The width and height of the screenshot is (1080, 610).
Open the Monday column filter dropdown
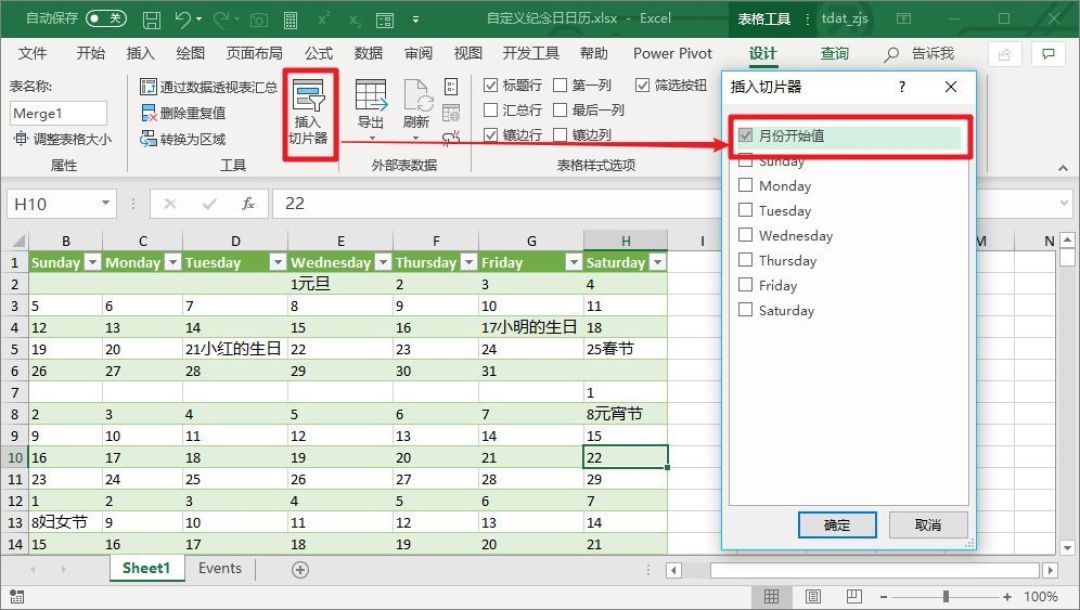[x=173, y=262]
